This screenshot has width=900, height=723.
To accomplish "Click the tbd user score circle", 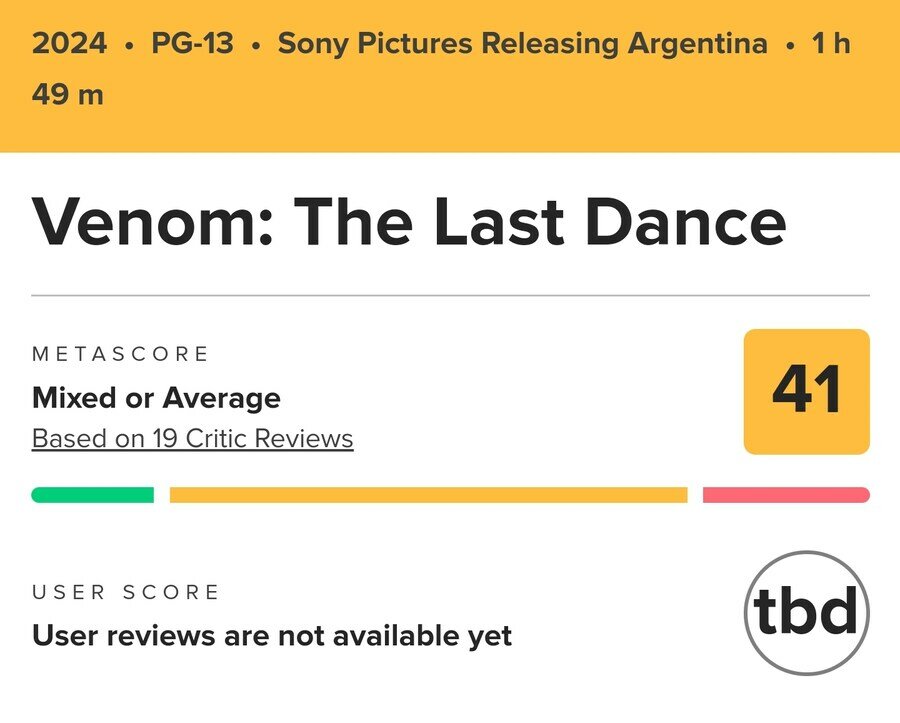I will tap(806, 612).
